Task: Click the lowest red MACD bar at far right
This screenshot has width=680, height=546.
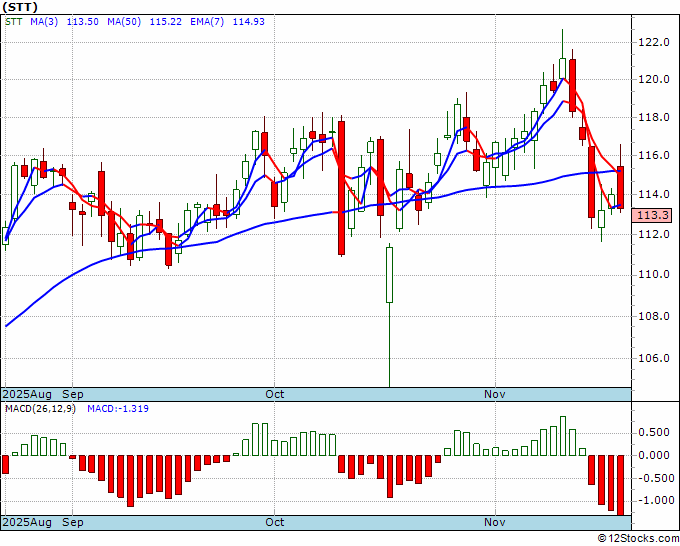Action: pos(621,485)
